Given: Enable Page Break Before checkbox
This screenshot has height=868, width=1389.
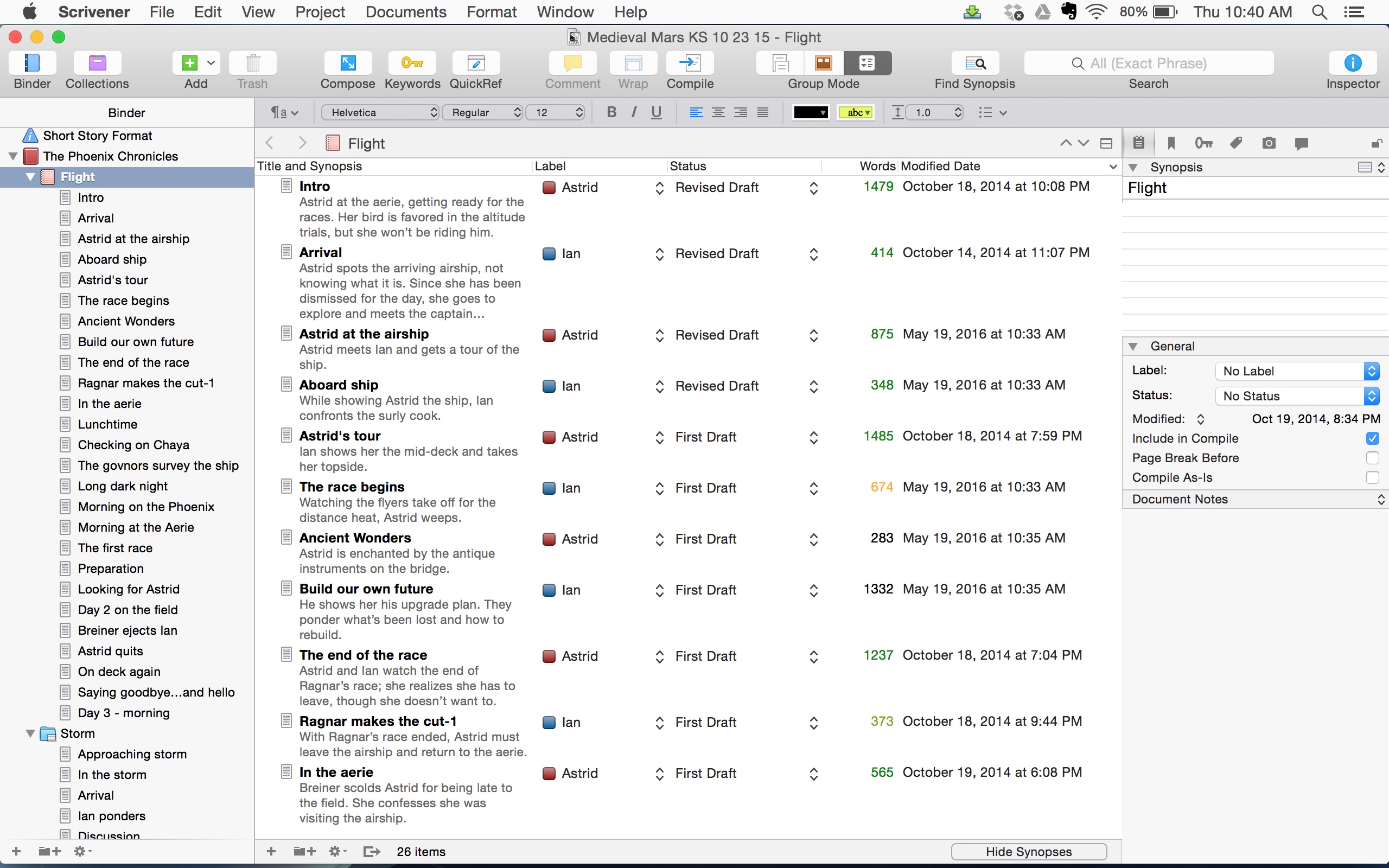Looking at the screenshot, I should pyautogui.click(x=1372, y=458).
